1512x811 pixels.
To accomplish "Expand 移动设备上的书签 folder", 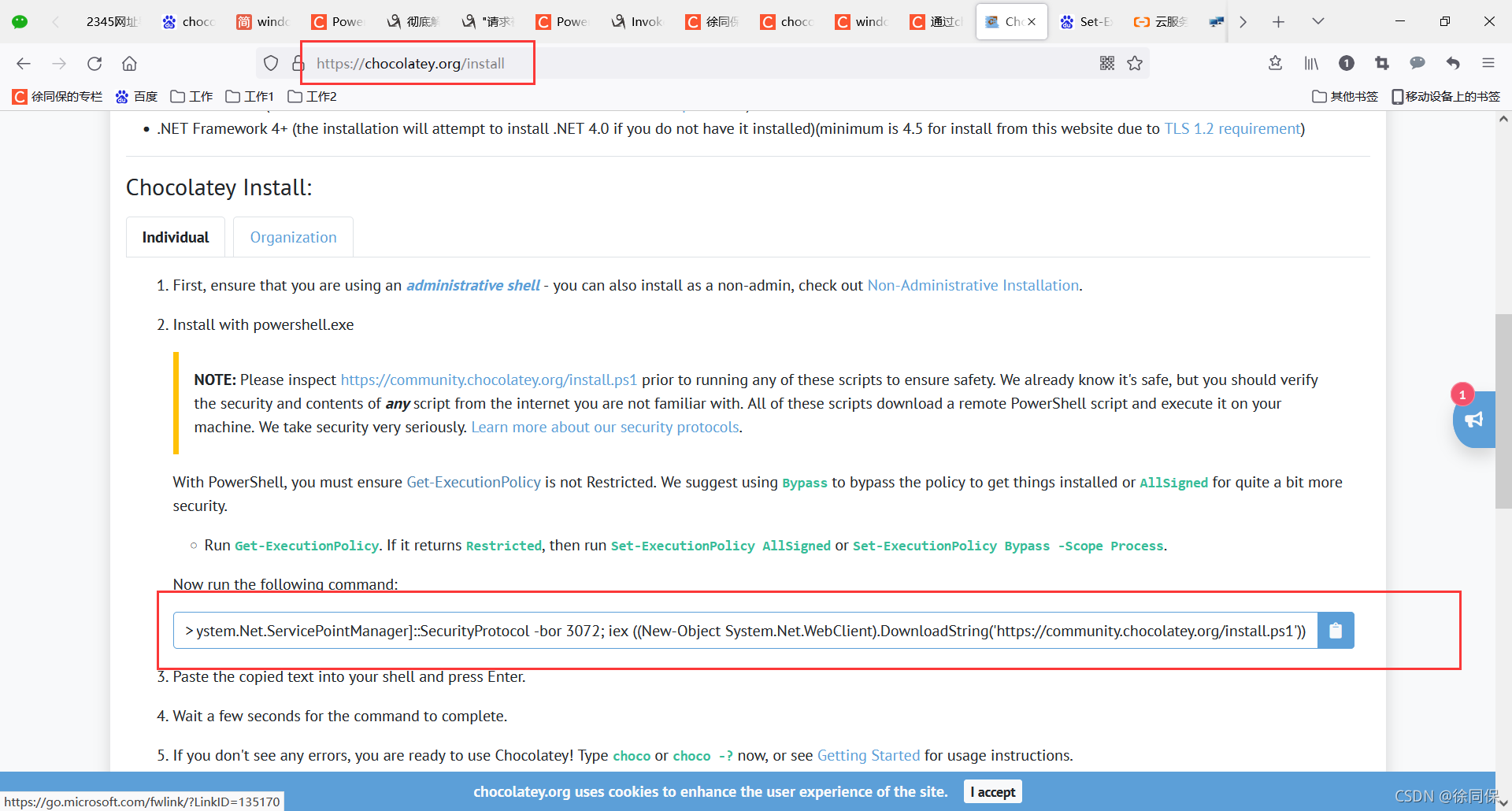I will coord(1446,97).
